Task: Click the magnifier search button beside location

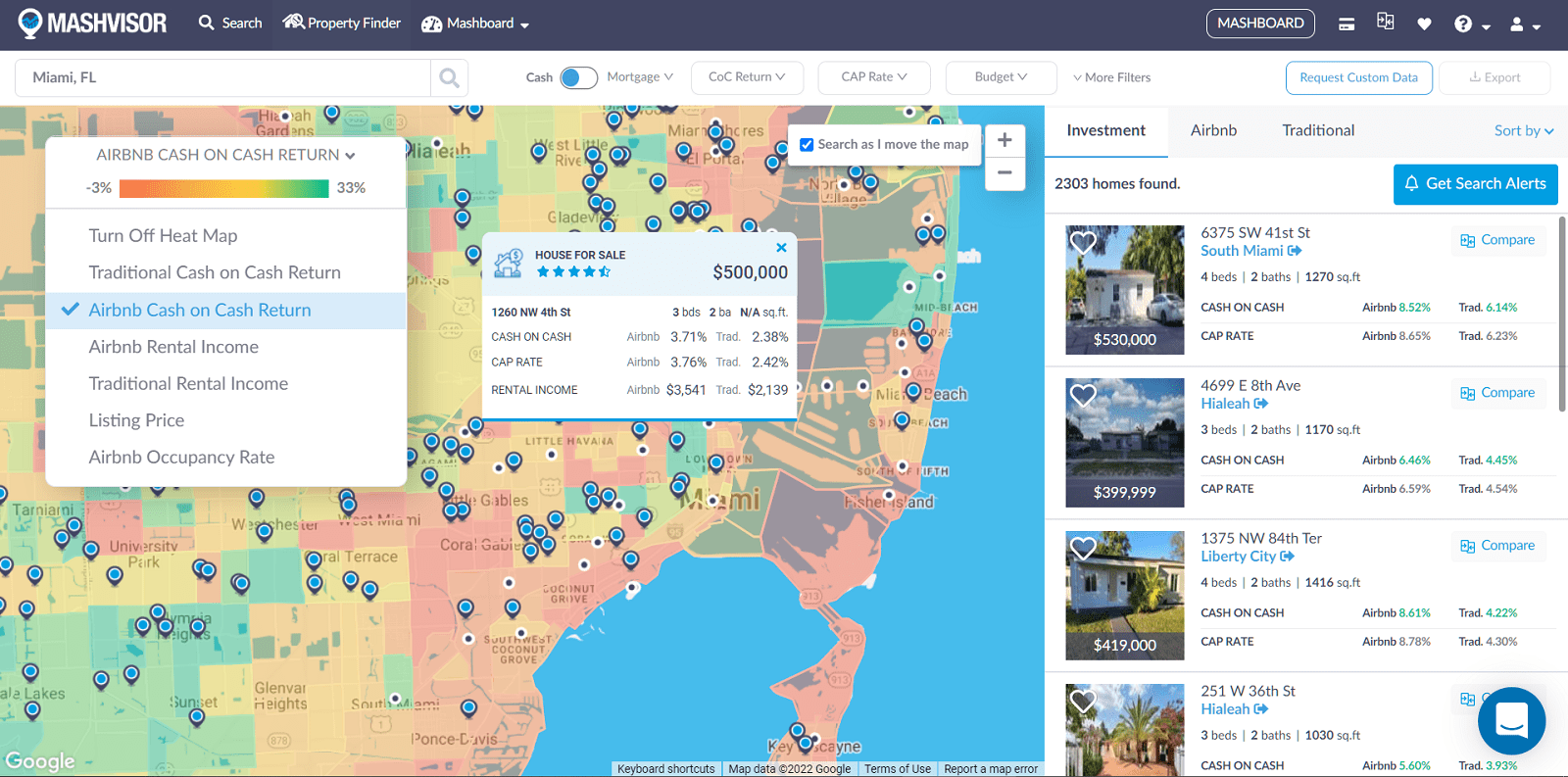Action: coord(449,77)
